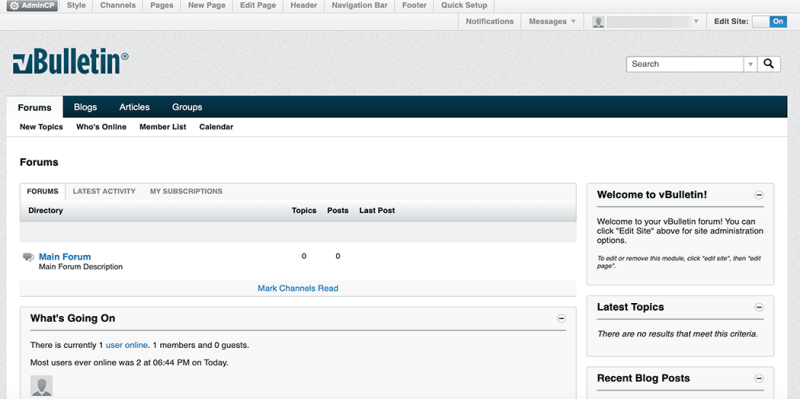Collapse the Welcome to vBulletin module
The image size is (800, 399).
pos(759,195)
